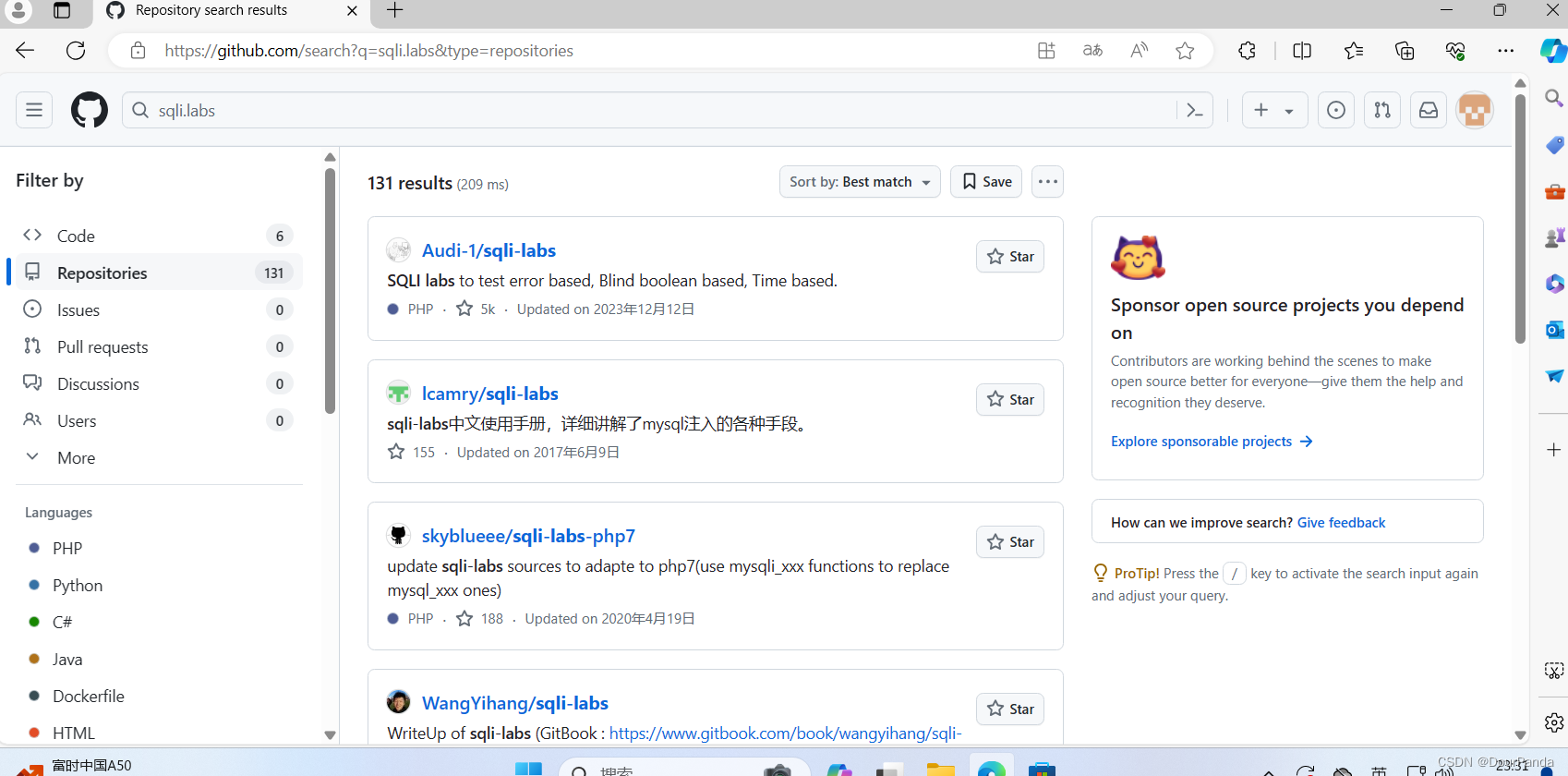This screenshot has height=776, width=1568.
Task: Filter results by Pull requests
Action: pos(159,346)
